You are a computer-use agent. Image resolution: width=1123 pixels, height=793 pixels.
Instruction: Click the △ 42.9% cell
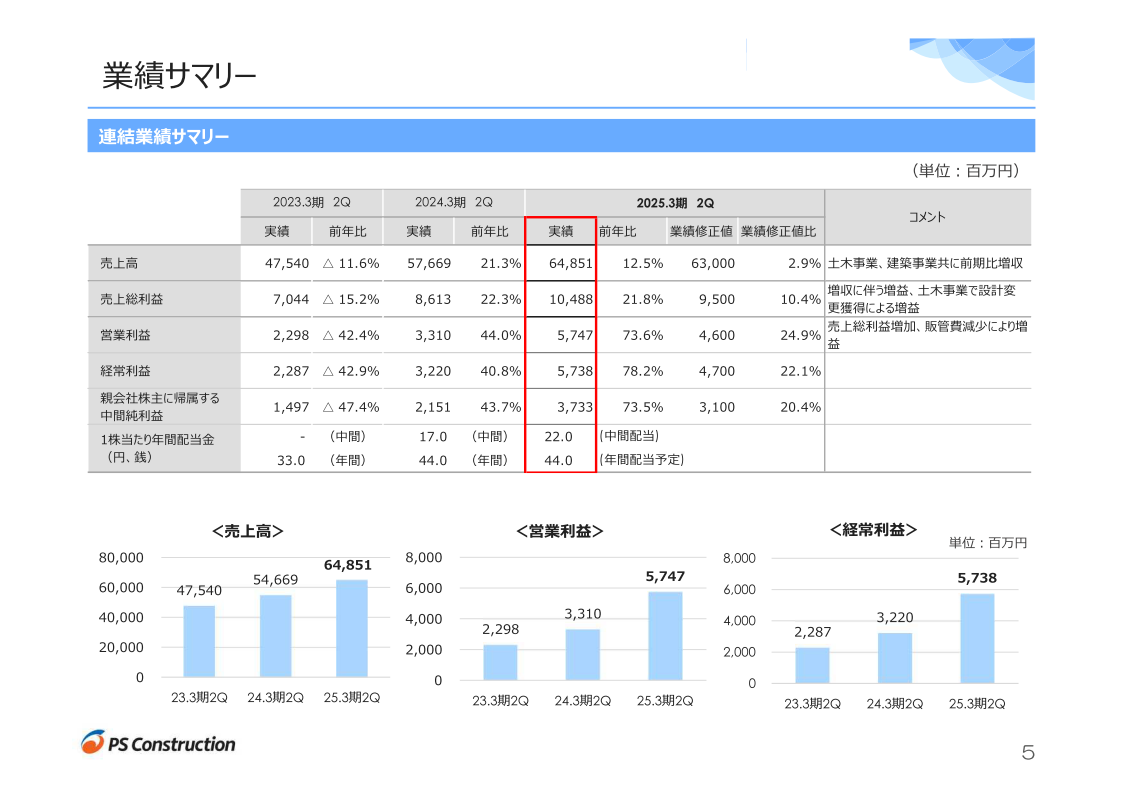351,370
